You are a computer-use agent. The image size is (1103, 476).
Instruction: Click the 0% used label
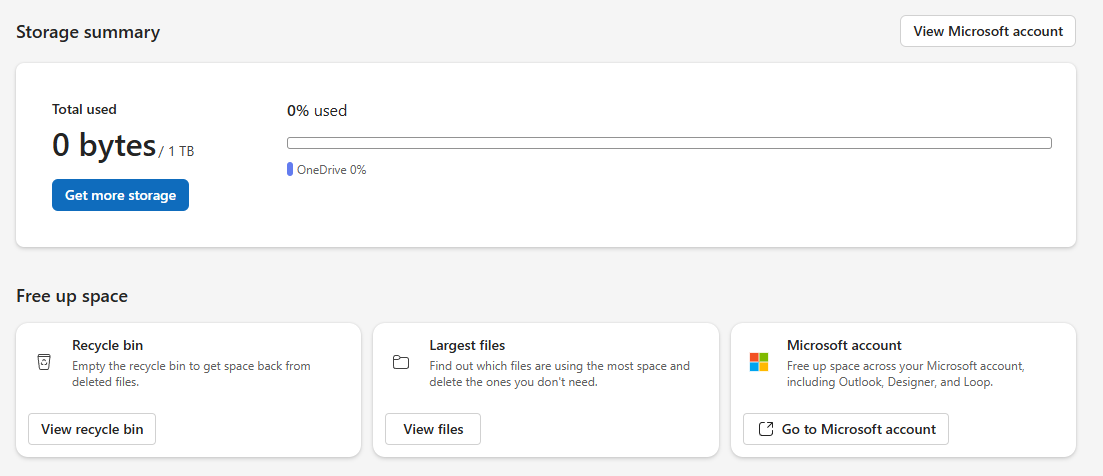click(317, 110)
